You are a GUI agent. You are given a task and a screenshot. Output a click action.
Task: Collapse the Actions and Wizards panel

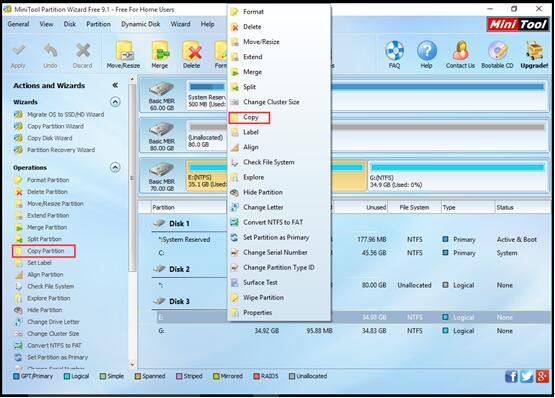coord(115,85)
